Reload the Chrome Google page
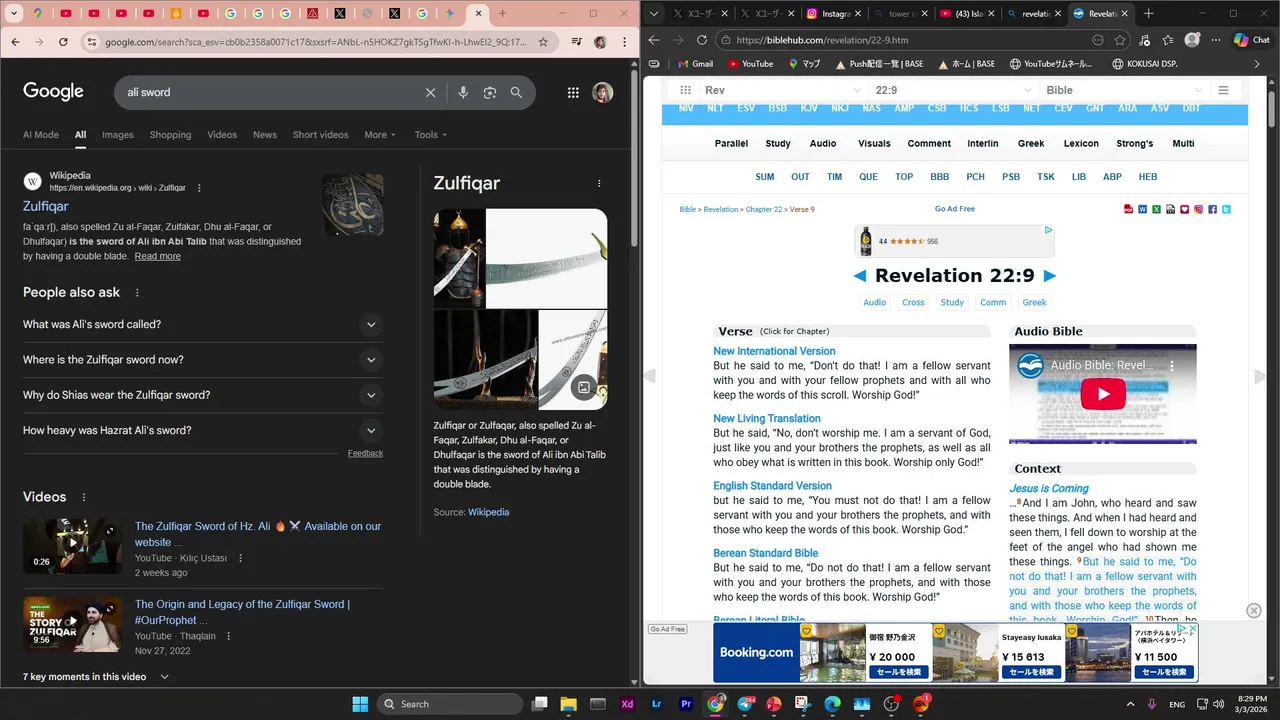The height and width of the screenshot is (720, 1280). tap(63, 42)
